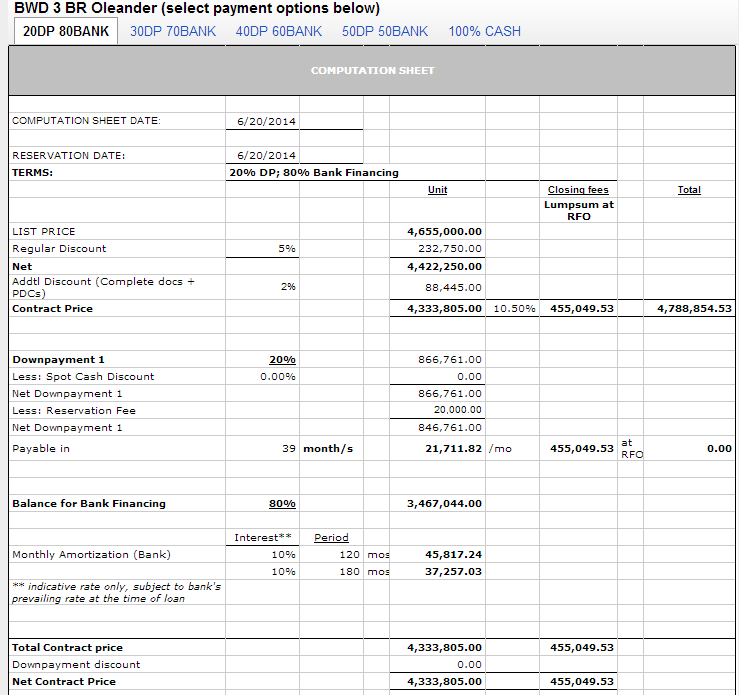Click the Unit column heading
Screen dimensions: 739x695
point(437,189)
